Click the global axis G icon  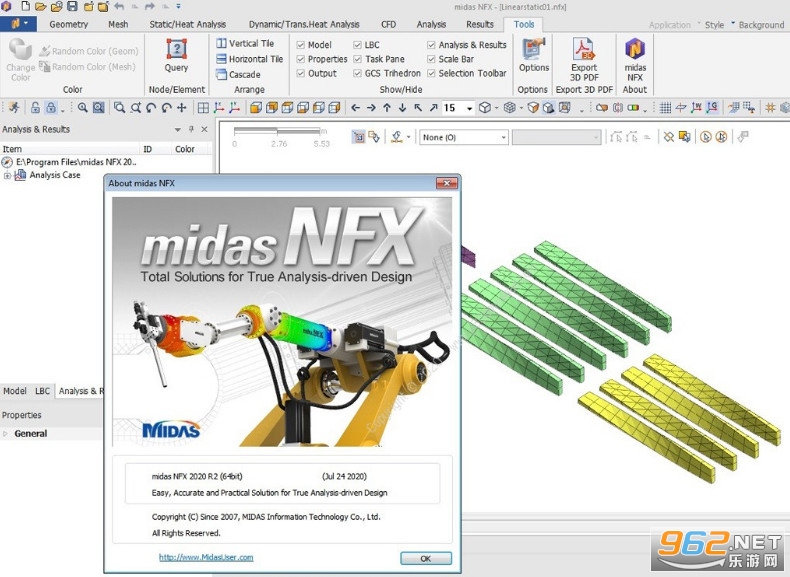pyautogui.click(x=712, y=107)
